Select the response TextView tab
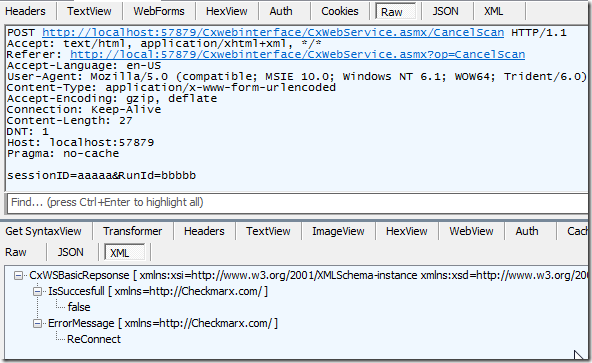Image resolution: width=592 pixels, height=363 pixels. tap(268, 231)
